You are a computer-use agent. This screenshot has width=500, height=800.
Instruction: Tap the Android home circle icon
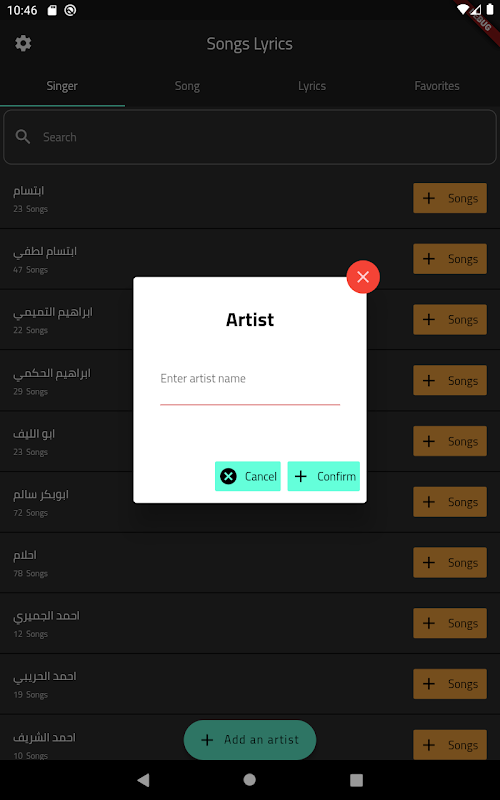[x=249, y=780]
